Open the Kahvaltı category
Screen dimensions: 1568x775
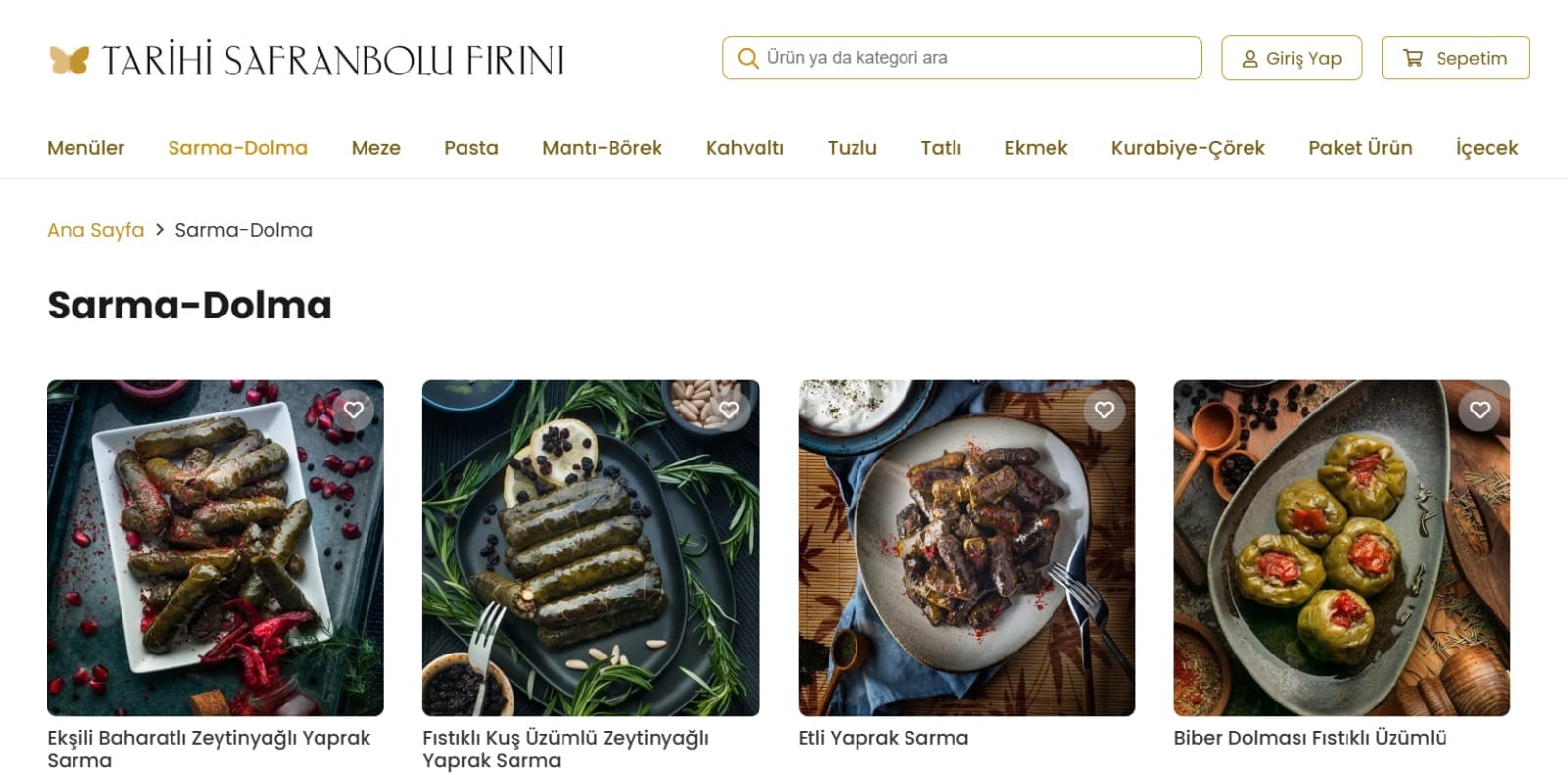point(744,148)
